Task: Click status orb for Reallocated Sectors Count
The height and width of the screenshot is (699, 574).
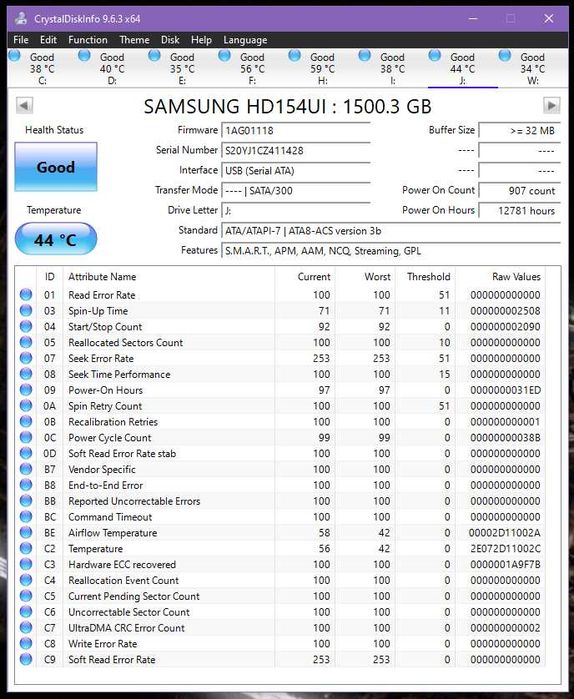Action: pos(26,342)
